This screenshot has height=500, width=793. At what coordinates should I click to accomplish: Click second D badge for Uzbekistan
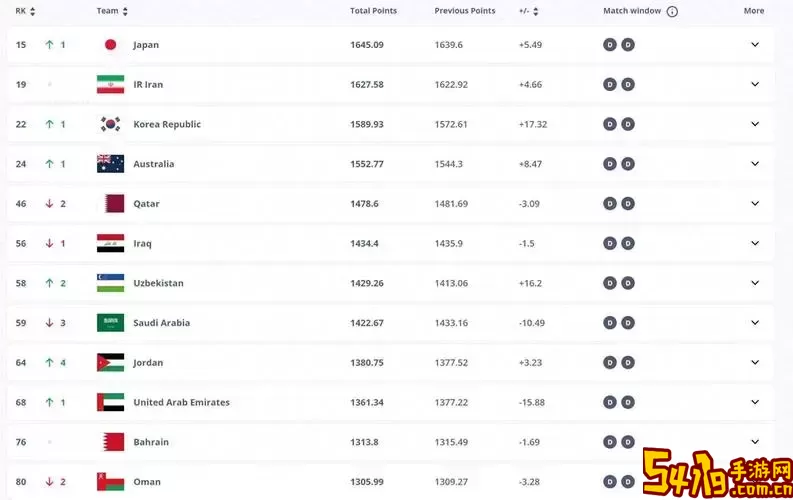pyautogui.click(x=628, y=283)
